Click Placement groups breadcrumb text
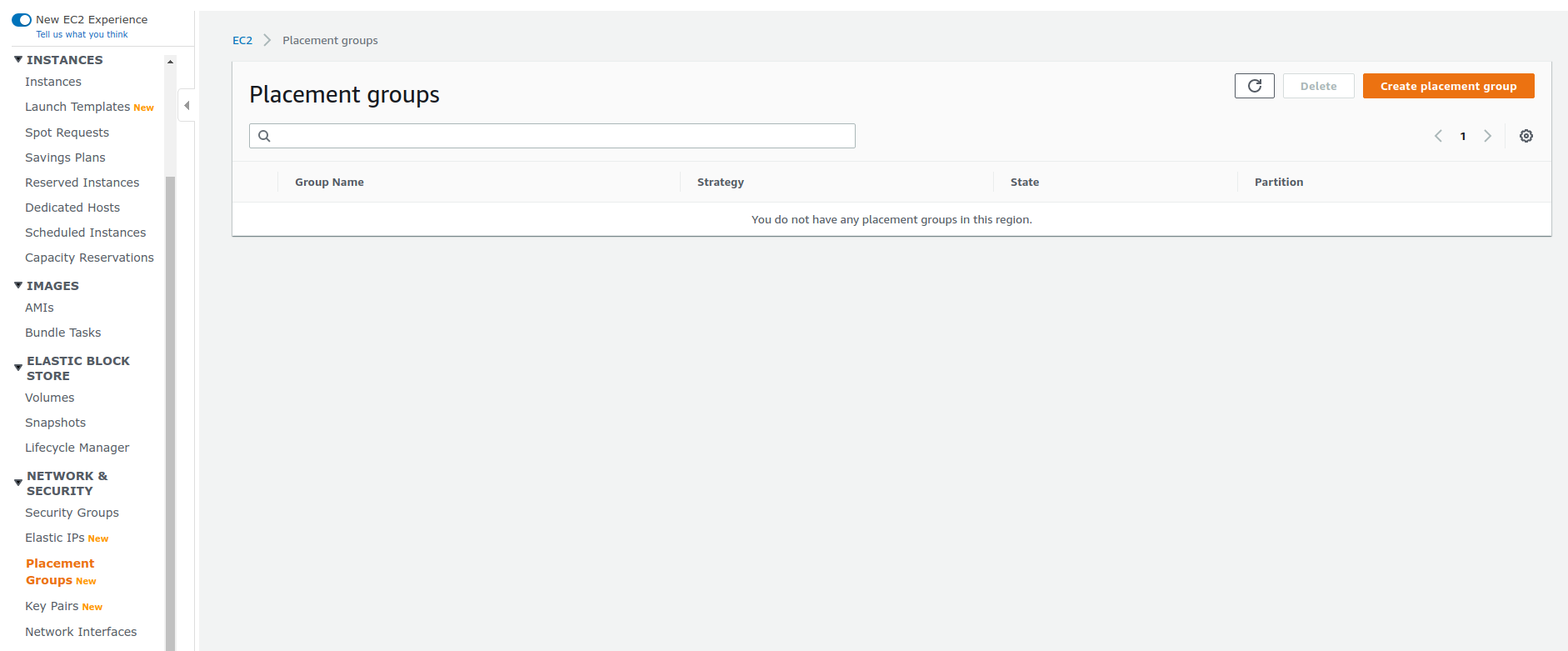Image resolution: width=1568 pixels, height=651 pixels. tap(330, 40)
